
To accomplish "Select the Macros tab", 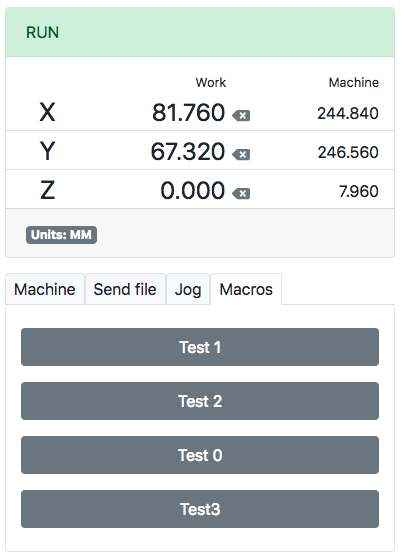I will tap(246, 289).
